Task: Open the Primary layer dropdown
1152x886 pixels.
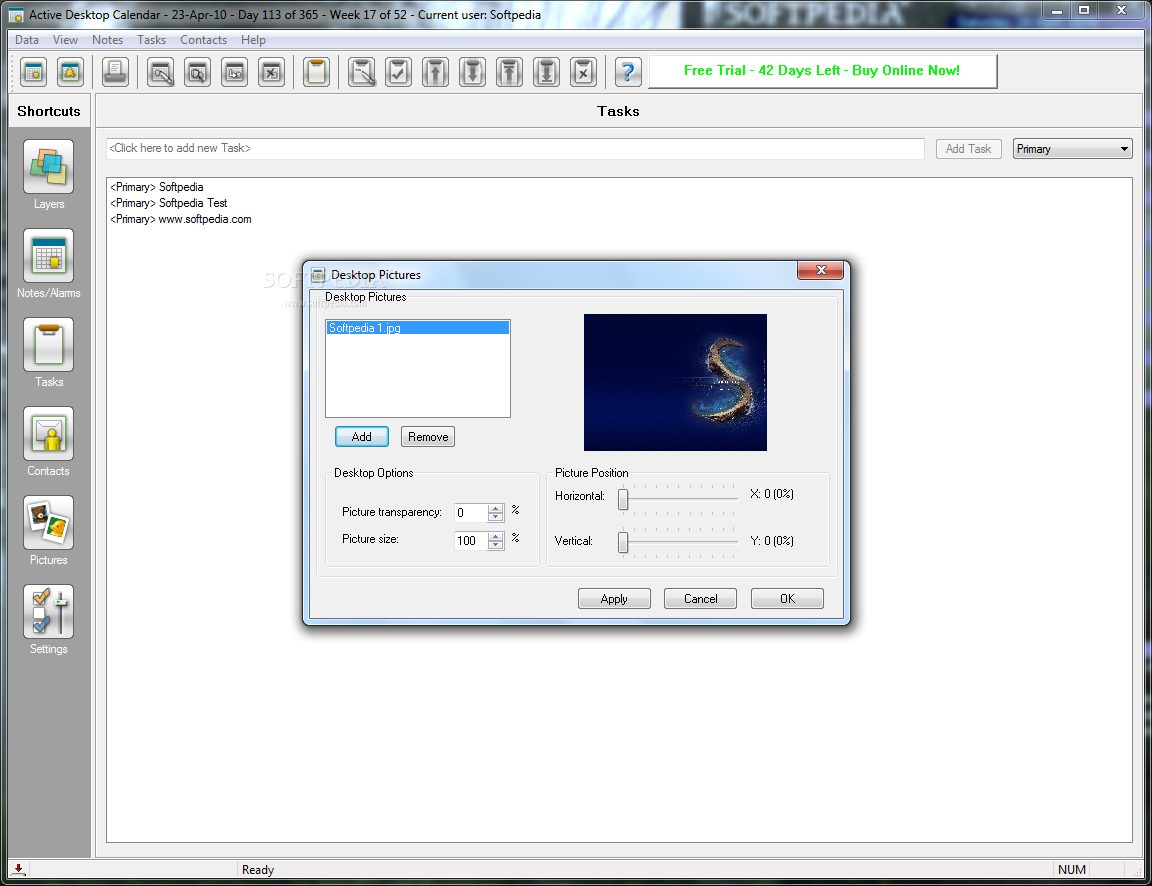Action: point(1072,149)
